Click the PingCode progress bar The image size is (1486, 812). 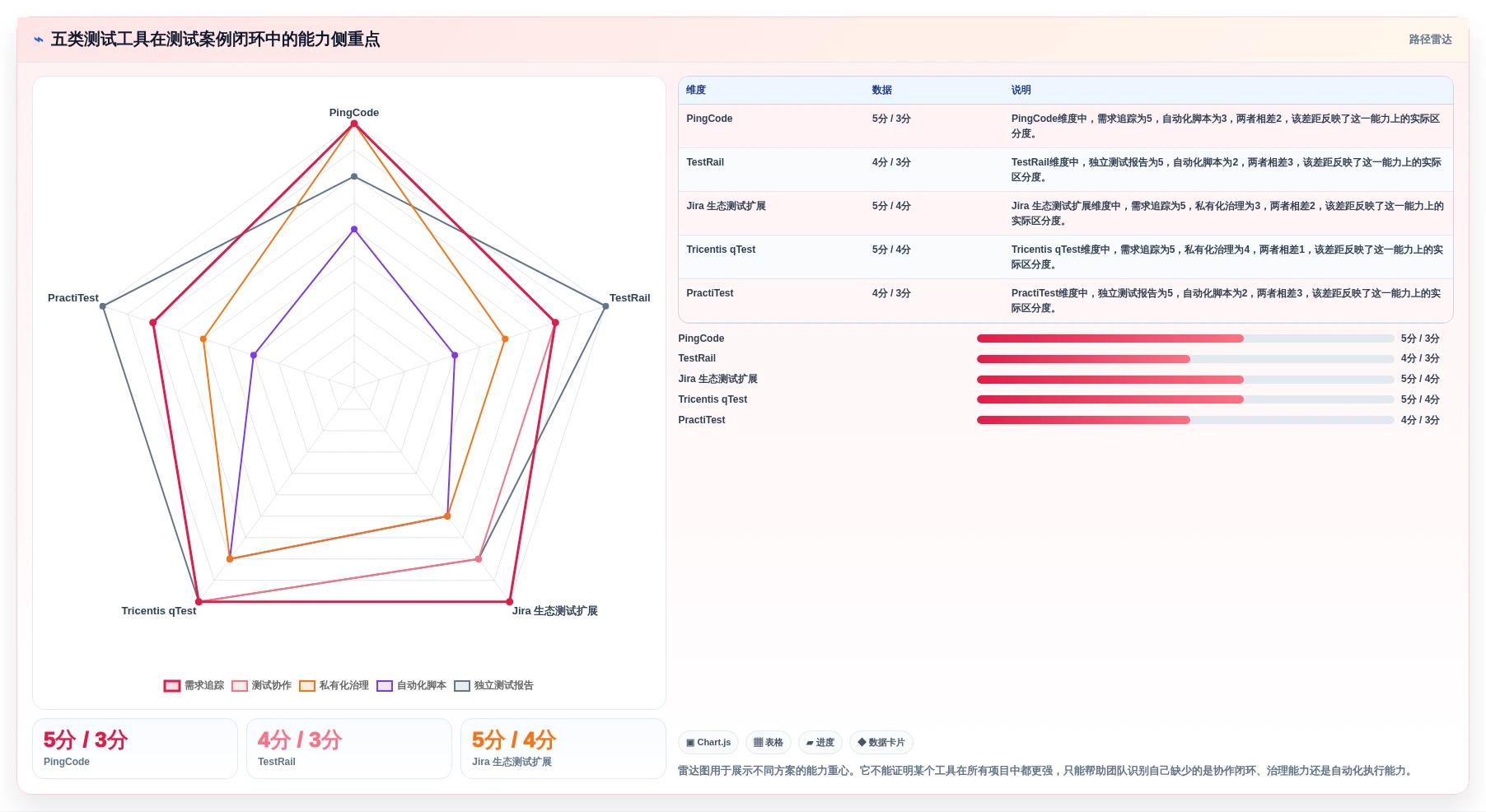(1185, 338)
